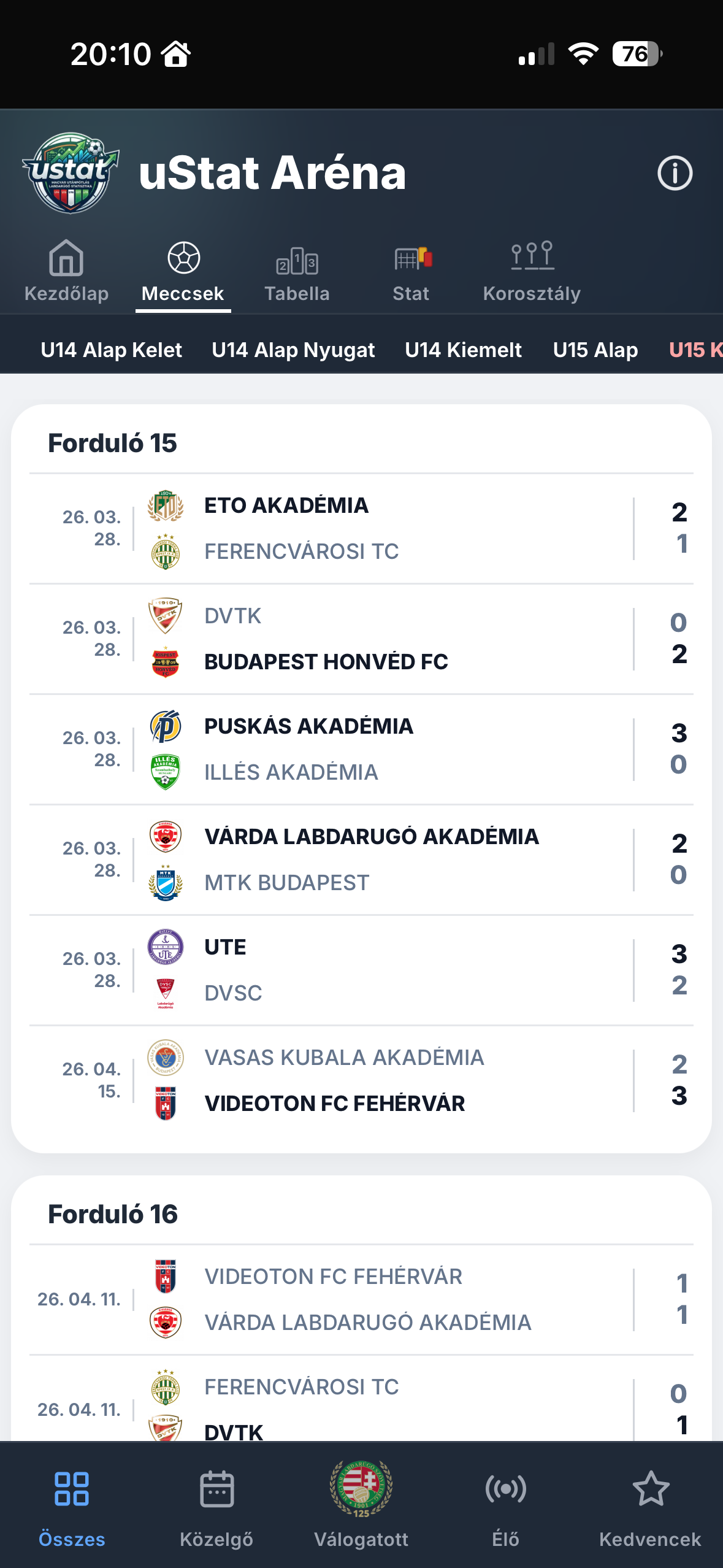This screenshot has height=1568, width=723.
Task: Select U15 Alap league tab
Action: pyautogui.click(x=595, y=350)
